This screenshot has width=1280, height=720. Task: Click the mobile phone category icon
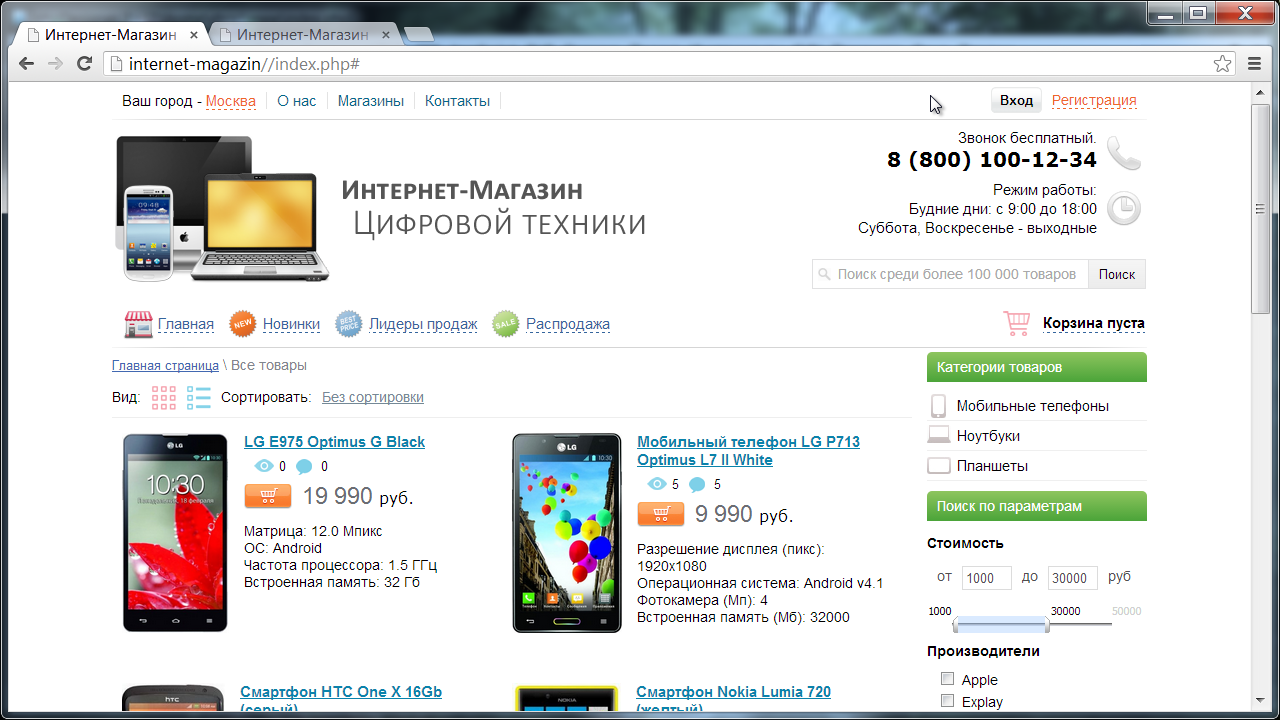(x=938, y=406)
